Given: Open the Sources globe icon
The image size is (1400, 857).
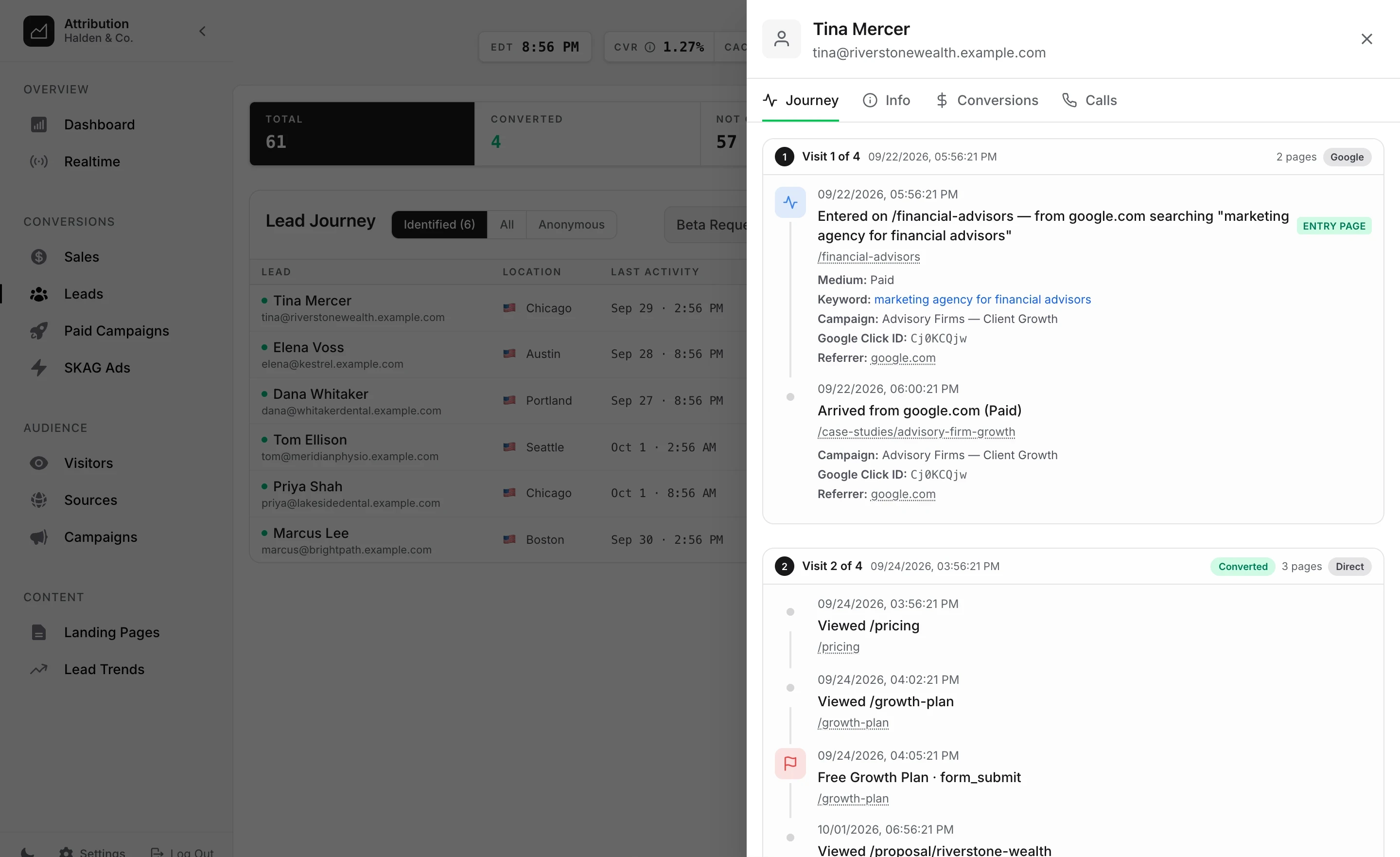Looking at the screenshot, I should (38, 500).
